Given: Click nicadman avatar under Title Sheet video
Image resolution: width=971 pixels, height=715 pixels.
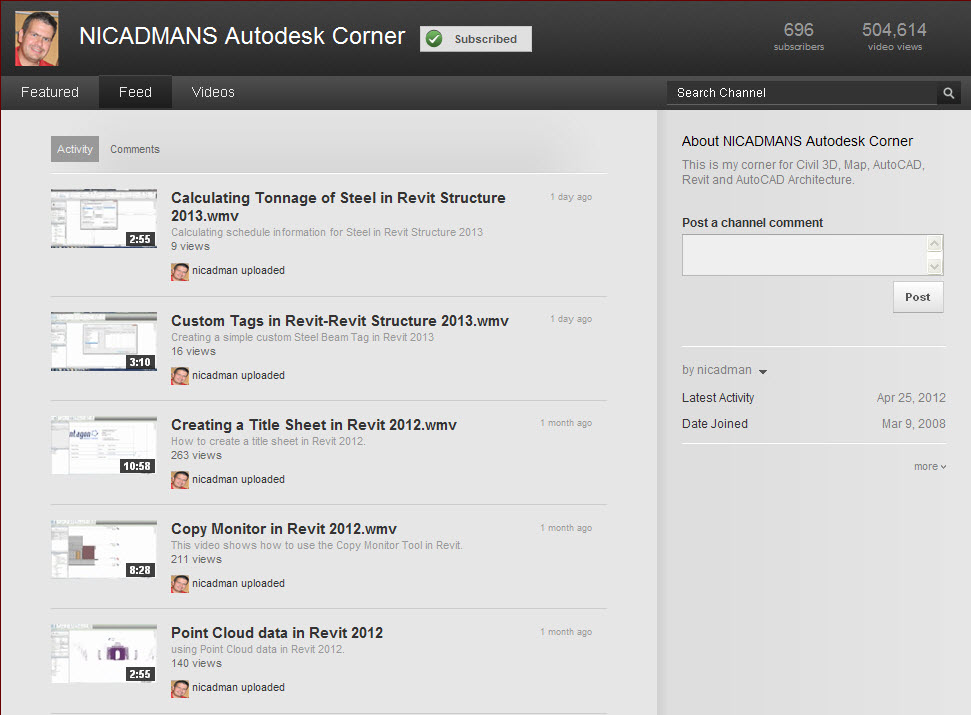Looking at the screenshot, I should coord(180,480).
